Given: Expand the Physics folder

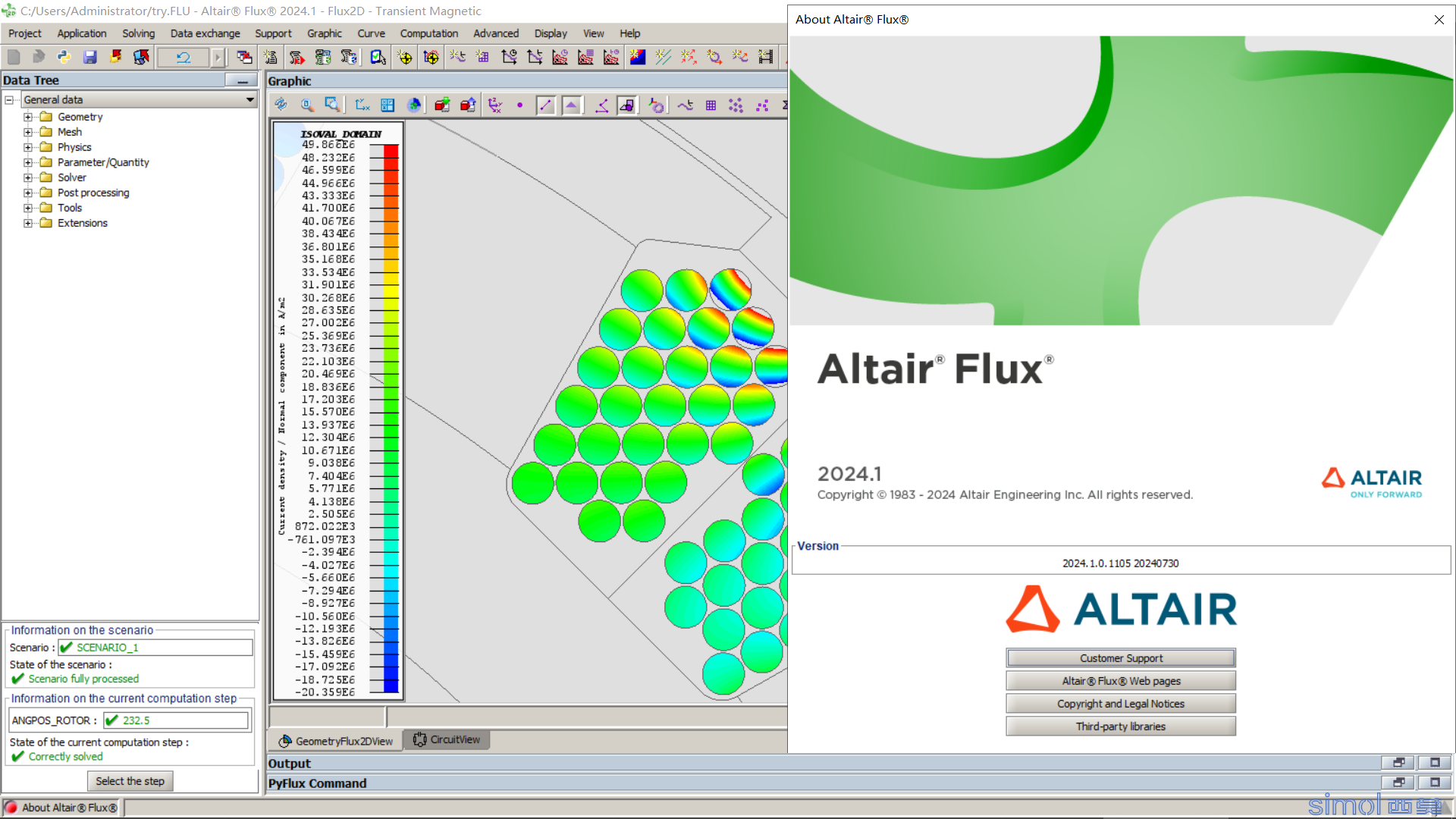Looking at the screenshot, I should tap(28, 147).
